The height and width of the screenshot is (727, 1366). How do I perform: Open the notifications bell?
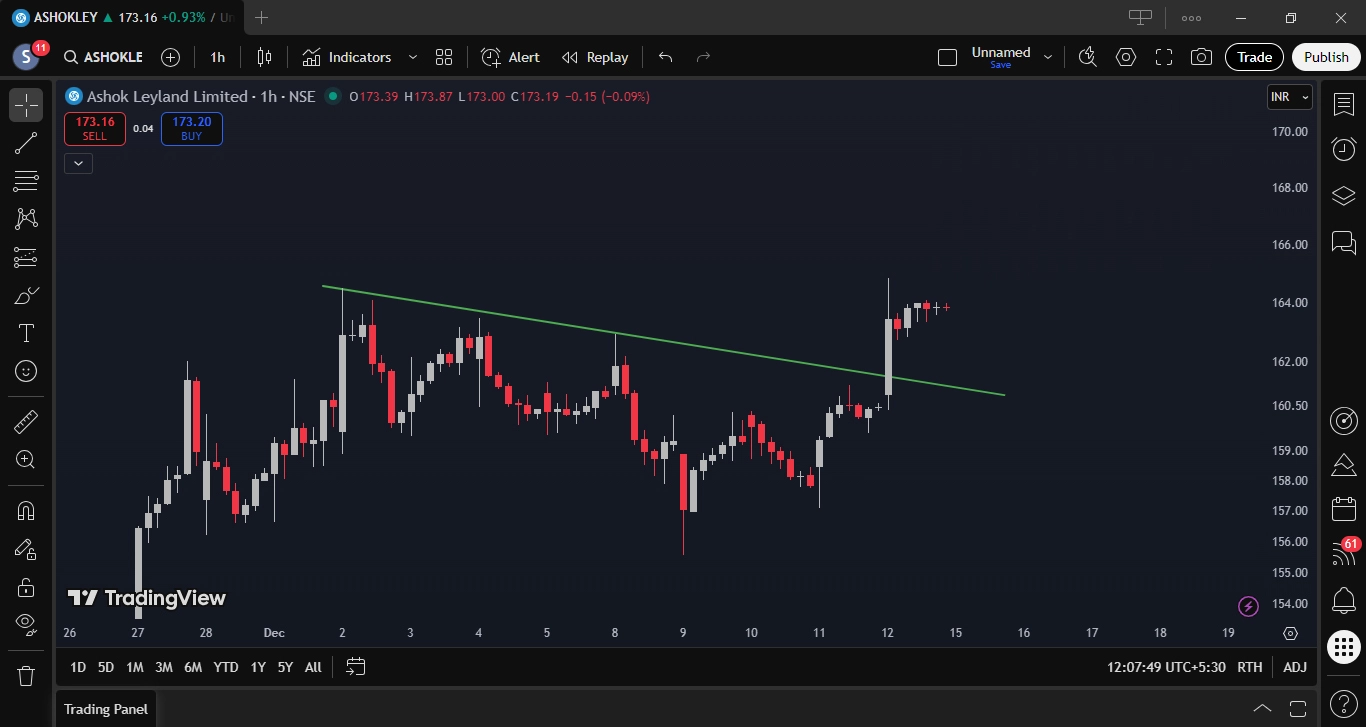(1344, 601)
